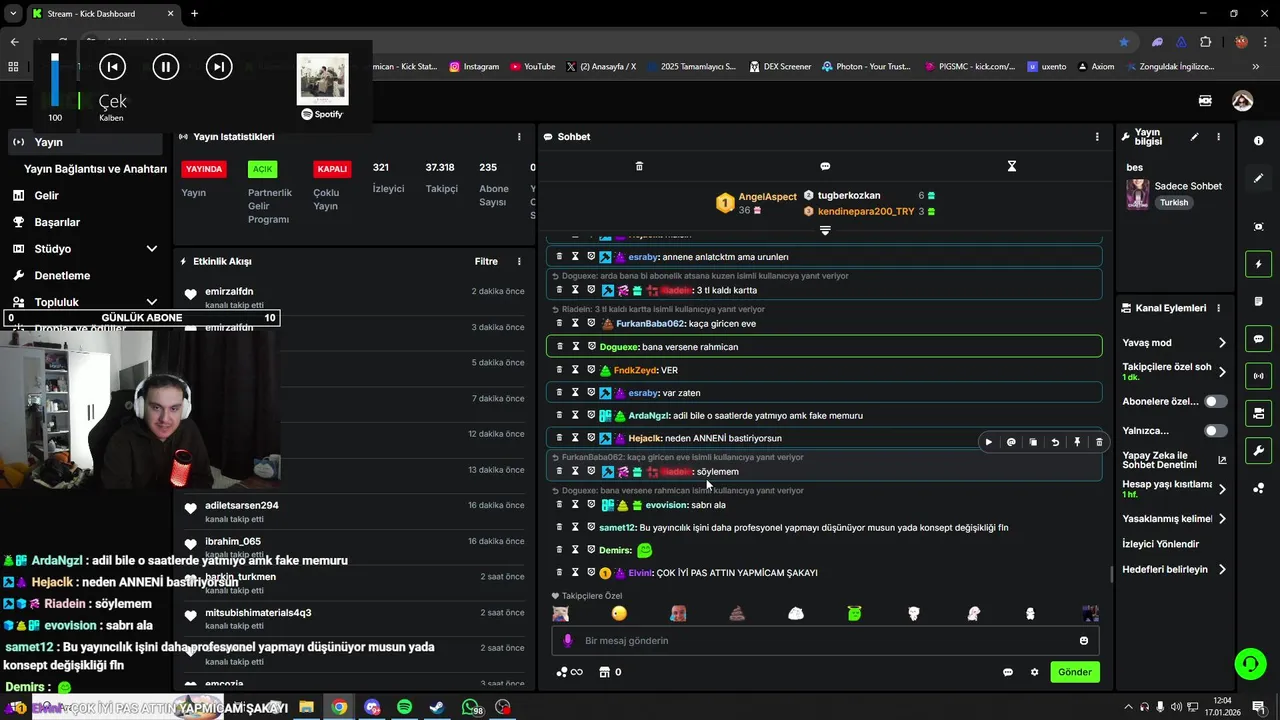The width and height of the screenshot is (1280, 720).
Task: Click the play icon in message hover toolbar
Action: [989, 442]
